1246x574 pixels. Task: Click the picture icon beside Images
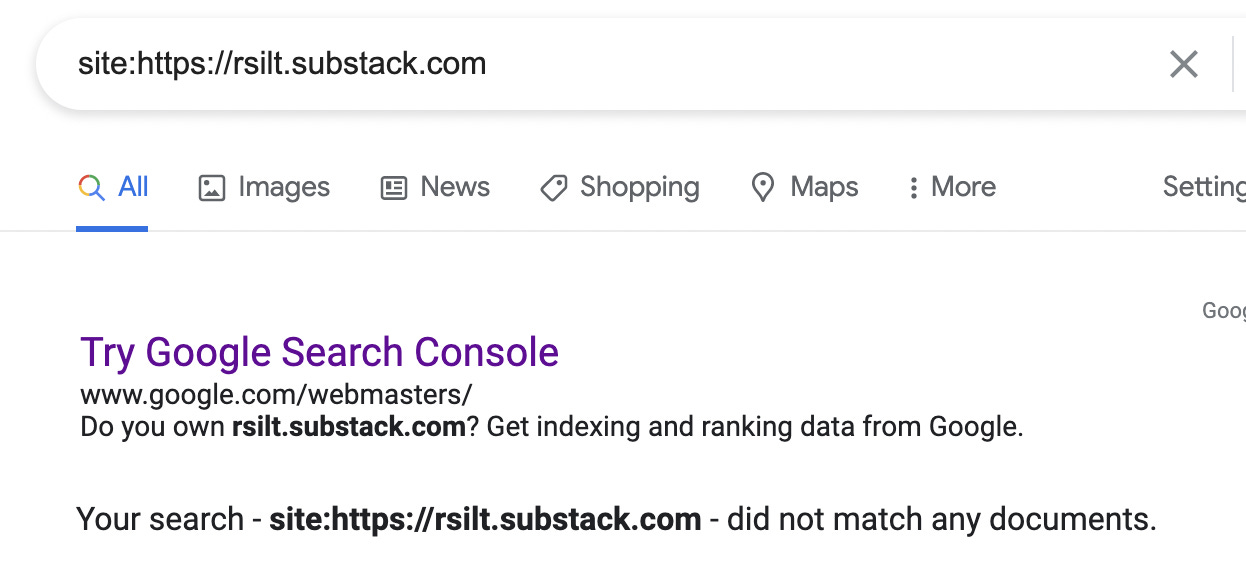tap(212, 188)
